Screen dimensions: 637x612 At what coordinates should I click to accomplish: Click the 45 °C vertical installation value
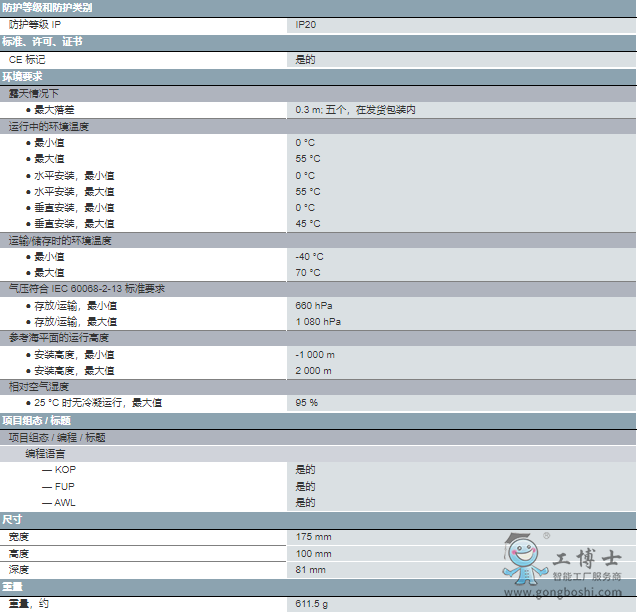(308, 224)
